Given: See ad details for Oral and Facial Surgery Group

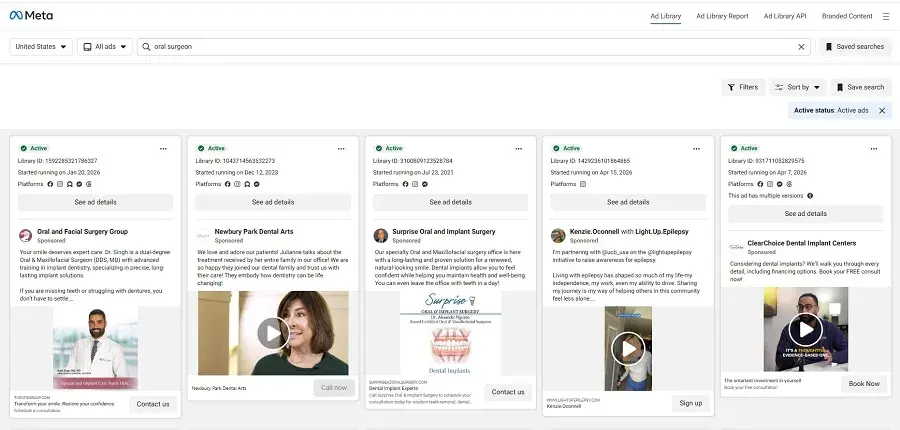Looking at the screenshot, I should (x=95, y=202).
